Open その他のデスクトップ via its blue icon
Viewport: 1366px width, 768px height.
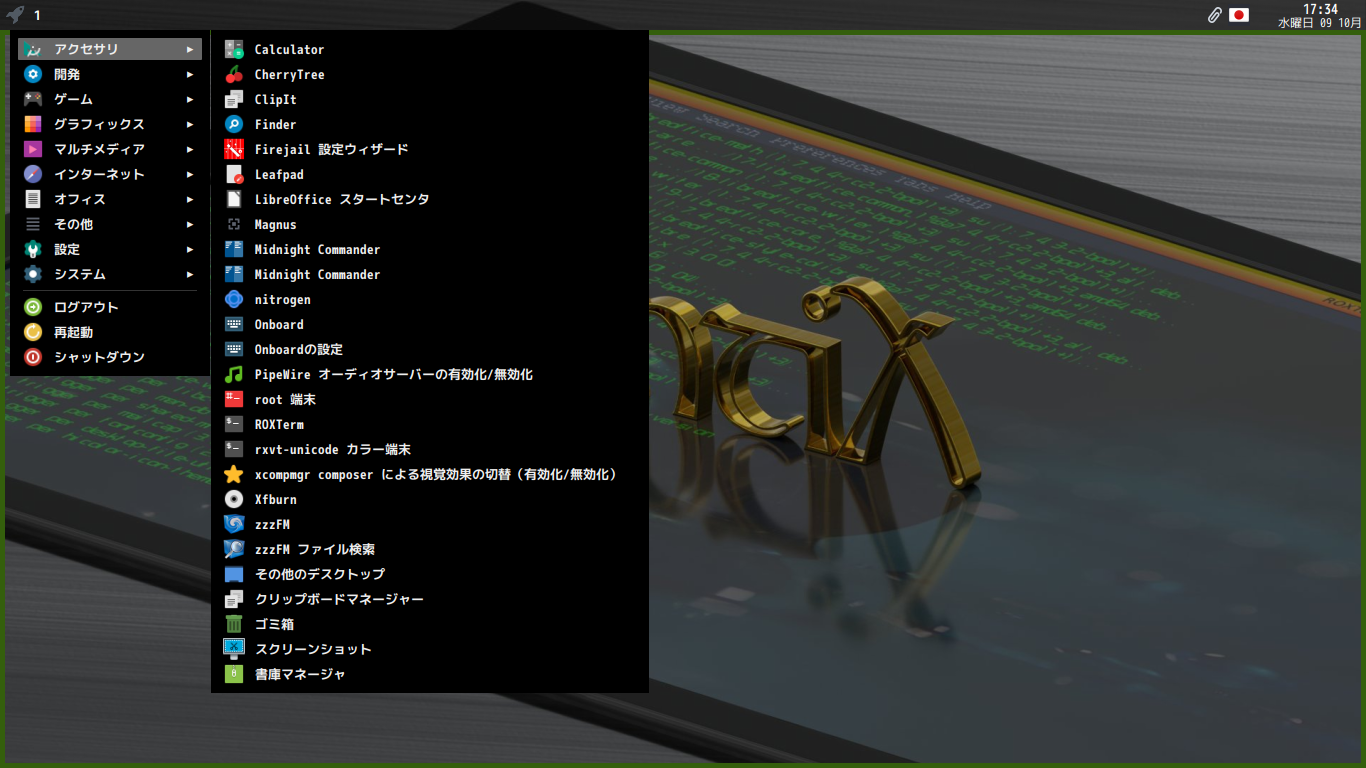234,574
